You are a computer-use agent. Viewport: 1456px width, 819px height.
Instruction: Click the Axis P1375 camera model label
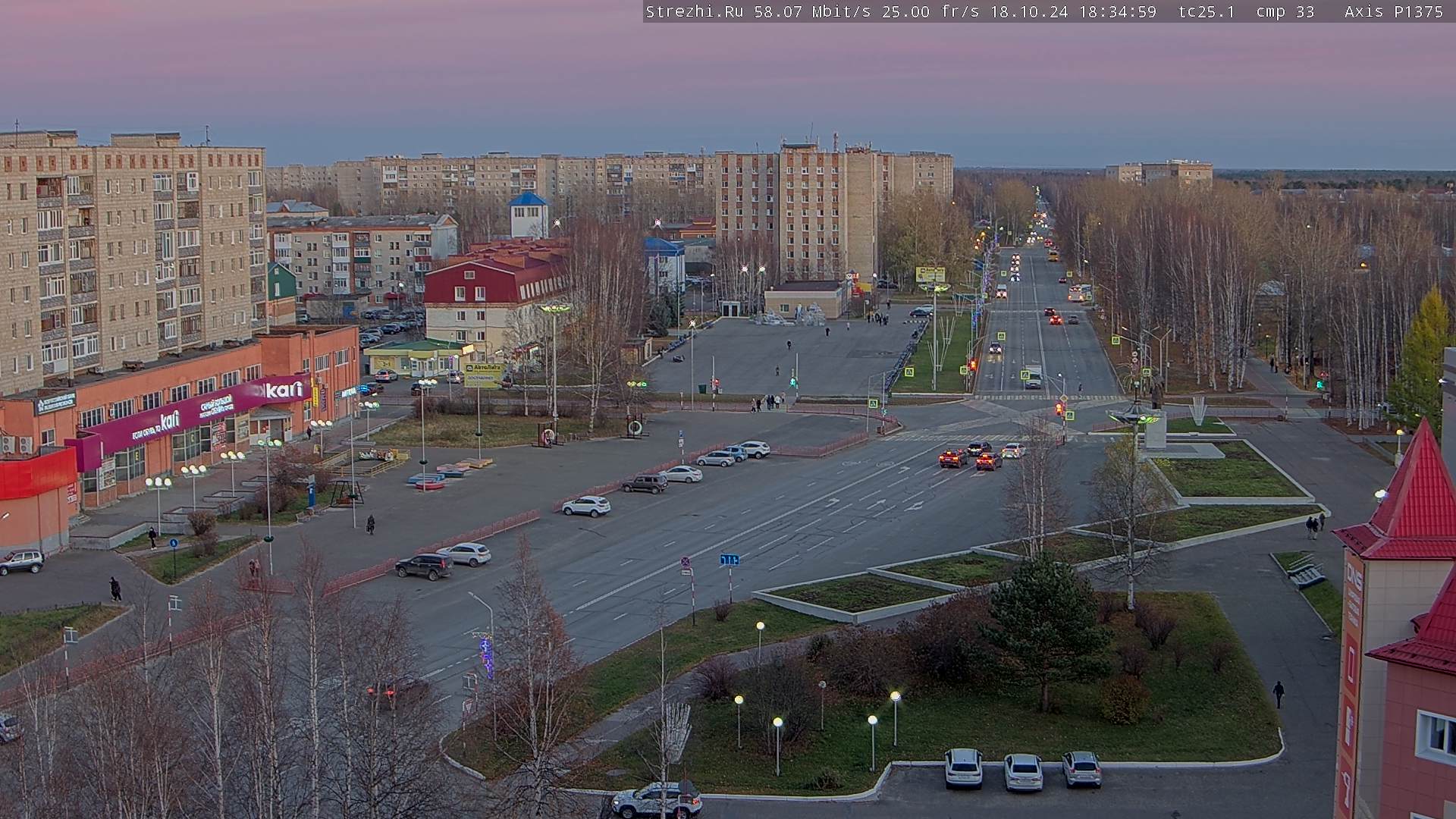[x=1393, y=11]
